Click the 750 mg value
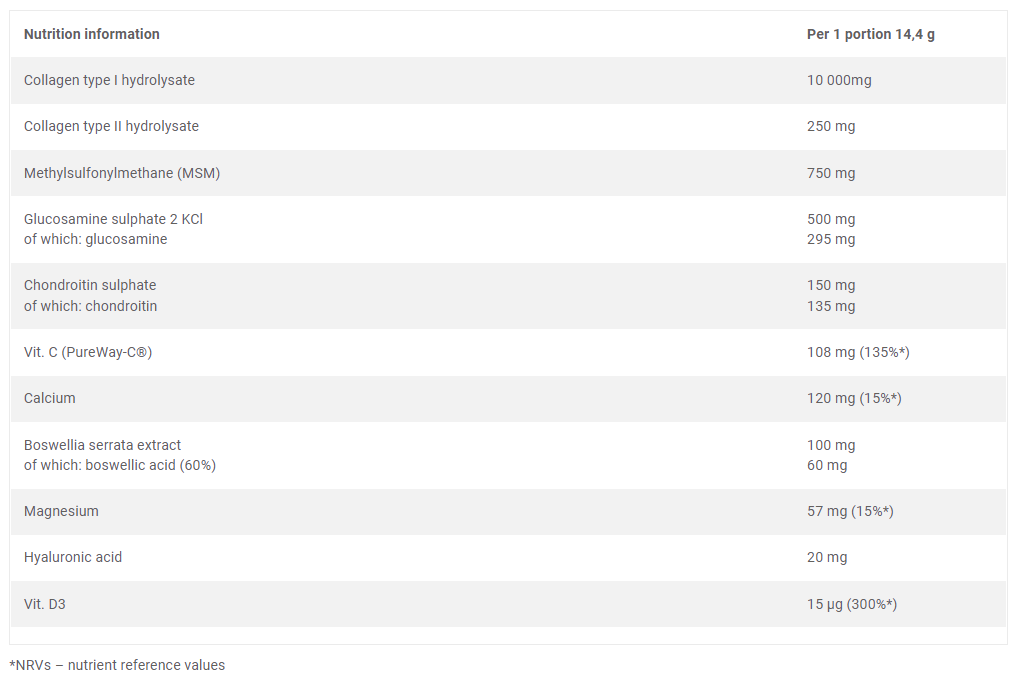 point(831,174)
